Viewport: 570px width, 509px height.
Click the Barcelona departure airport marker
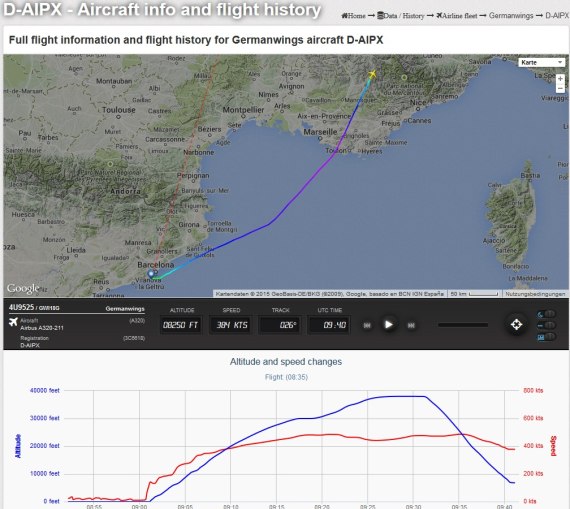coord(151,274)
